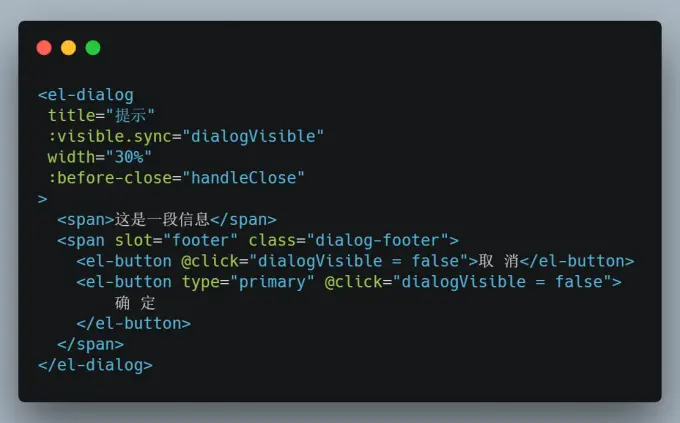This screenshot has height=423, width=680.
Task: Click the green maximize dot
Action: coord(93,48)
